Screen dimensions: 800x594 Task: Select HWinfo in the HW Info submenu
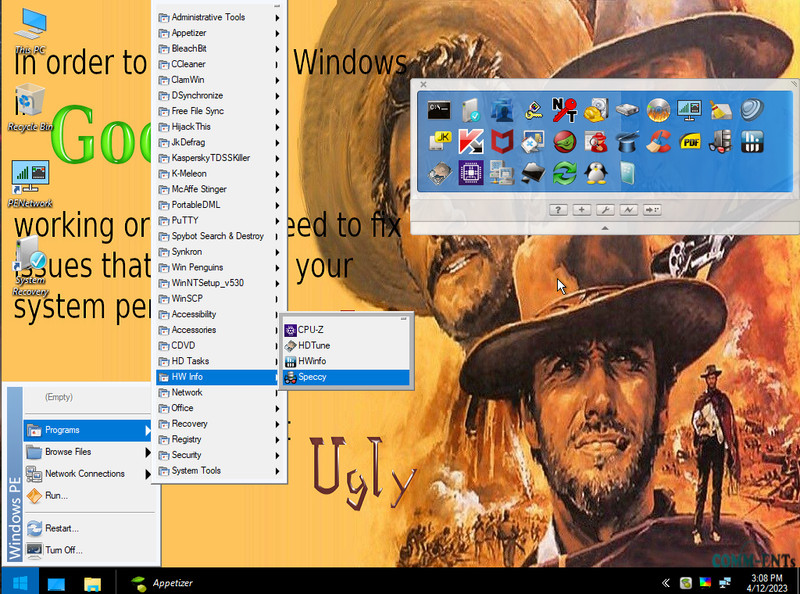(346, 361)
